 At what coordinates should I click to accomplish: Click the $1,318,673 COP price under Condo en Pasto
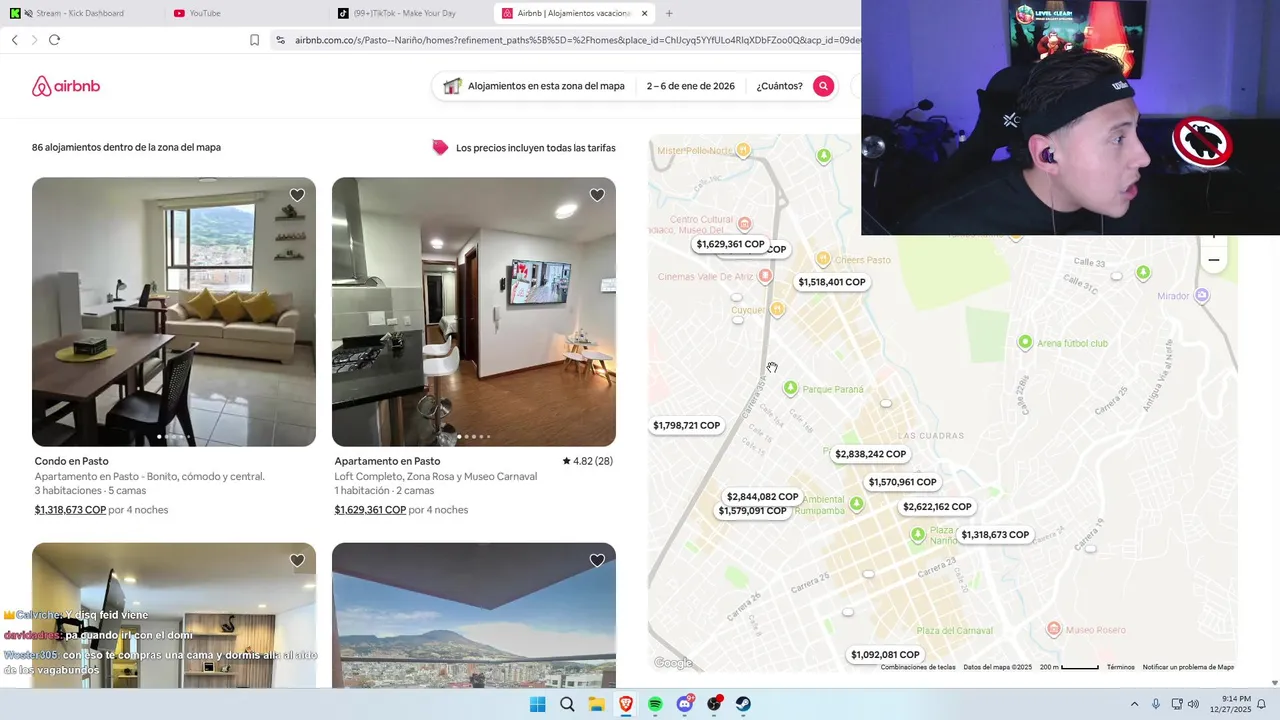70,510
